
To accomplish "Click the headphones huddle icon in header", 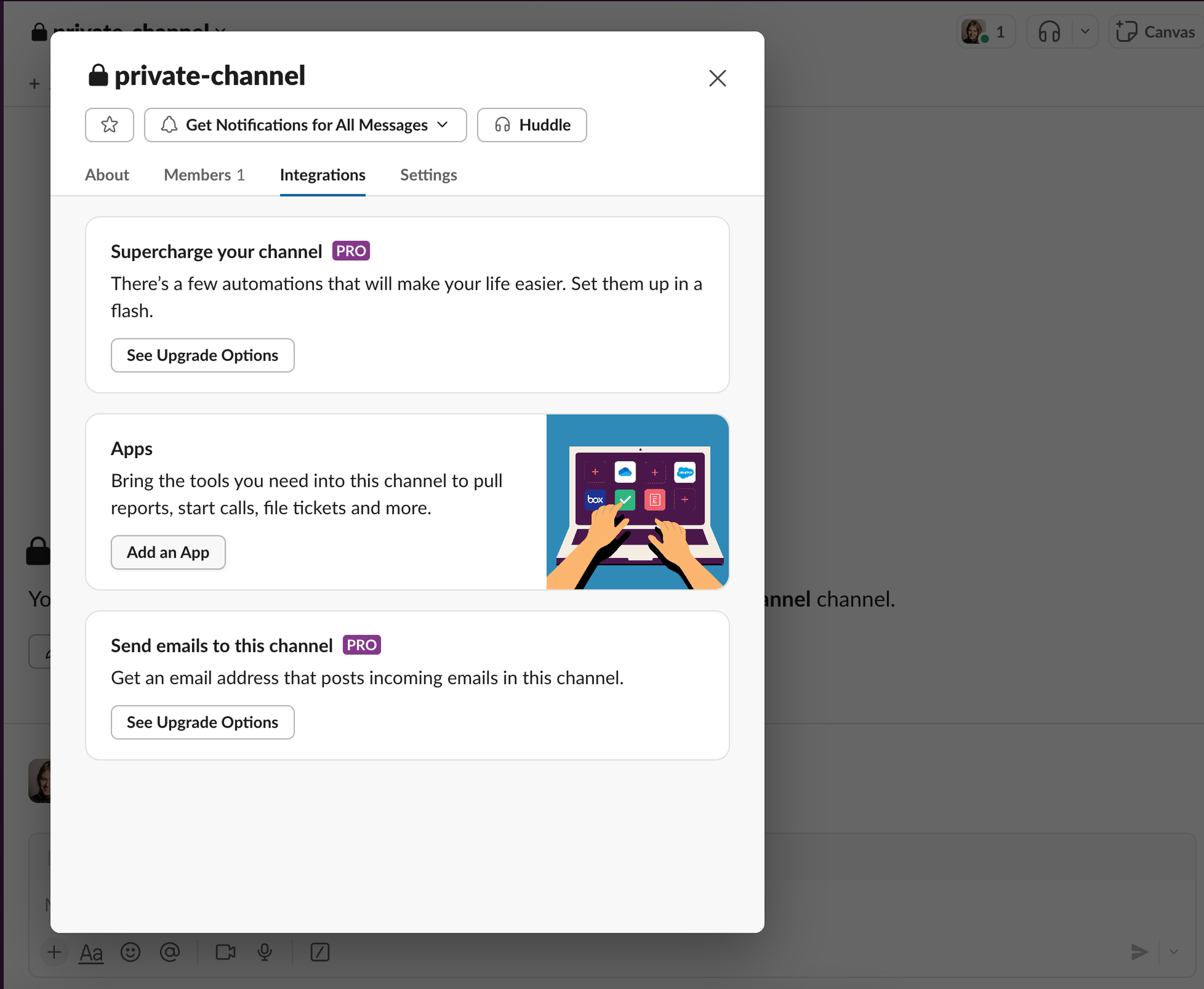I will [x=1049, y=32].
